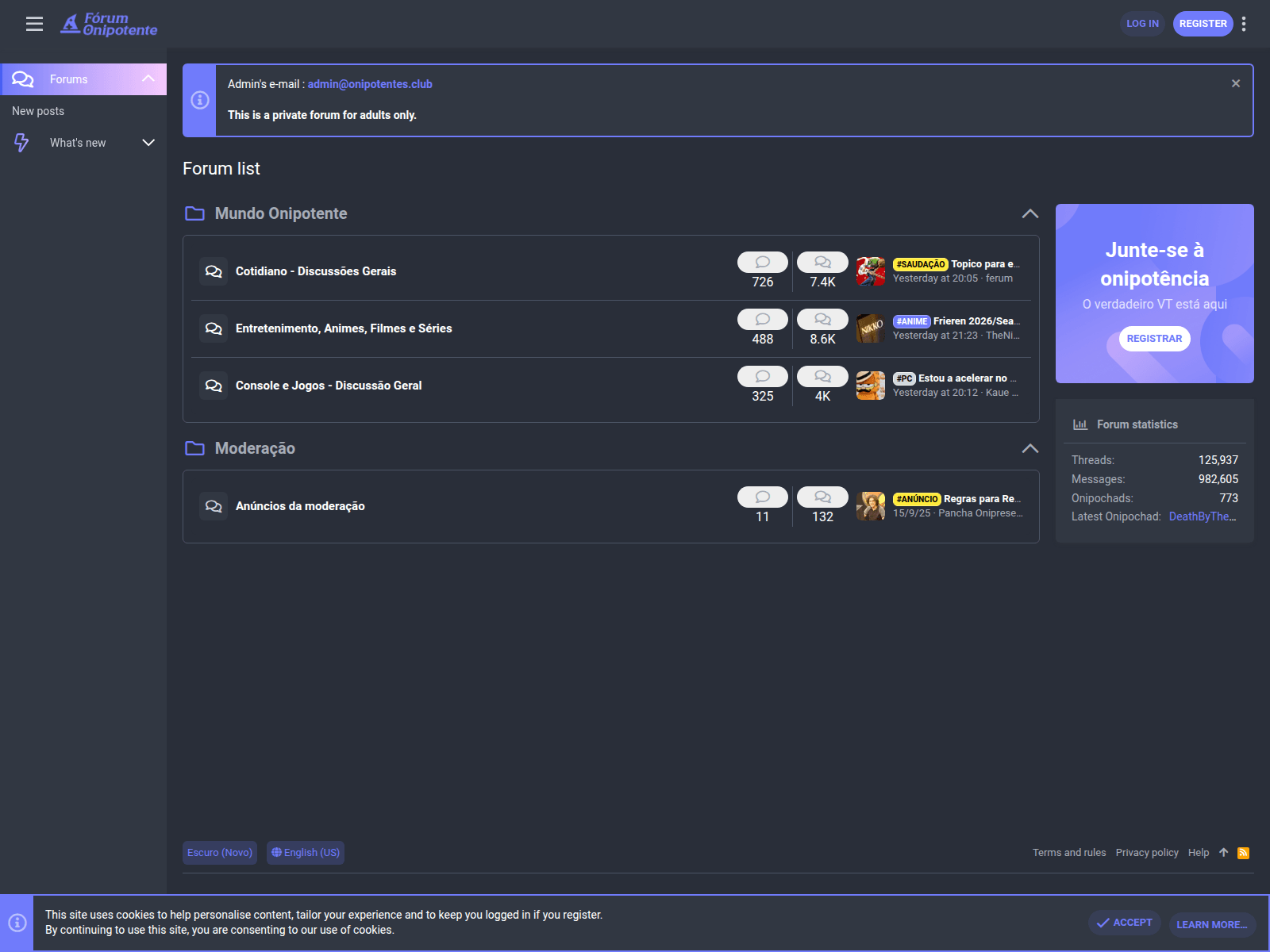Open the three-dot more options menu
This screenshot has width=1270, height=952.
pyautogui.click(x=1244, y=24)
